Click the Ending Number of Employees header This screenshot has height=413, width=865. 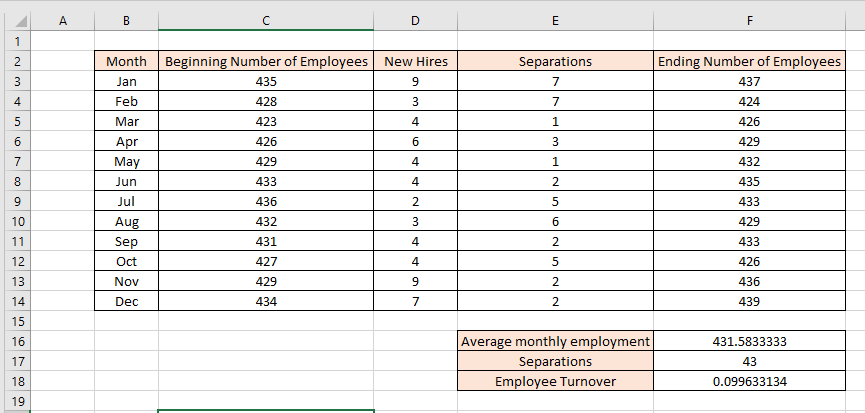pyautogui.click(x=749, y=61)
